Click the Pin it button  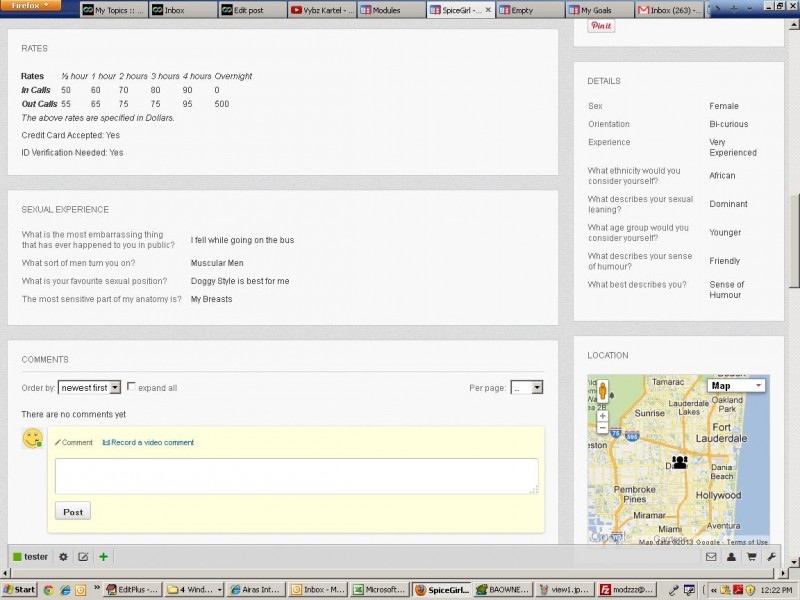click(x=601, y=26)
